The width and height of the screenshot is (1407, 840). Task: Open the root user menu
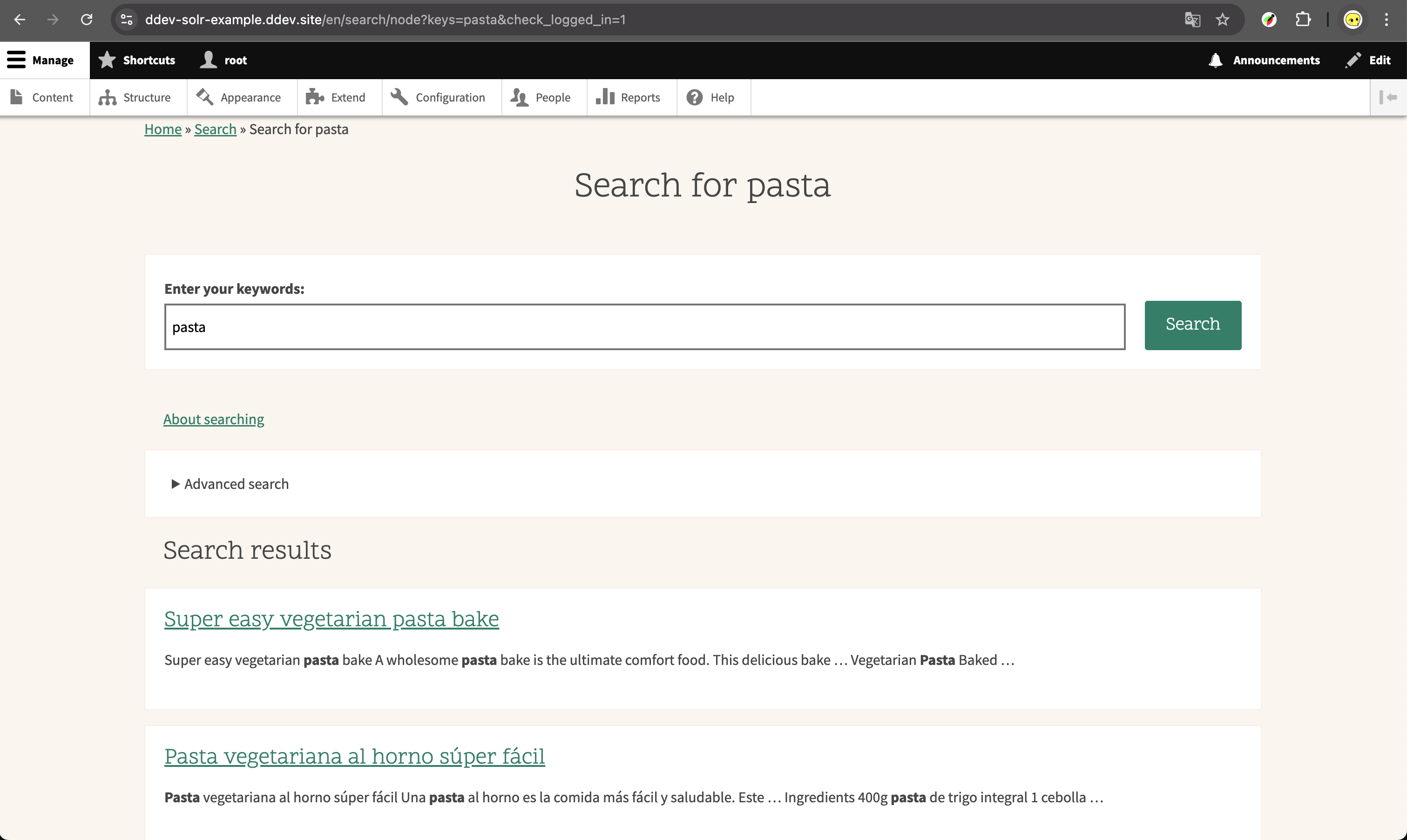[x=224, y=60]
